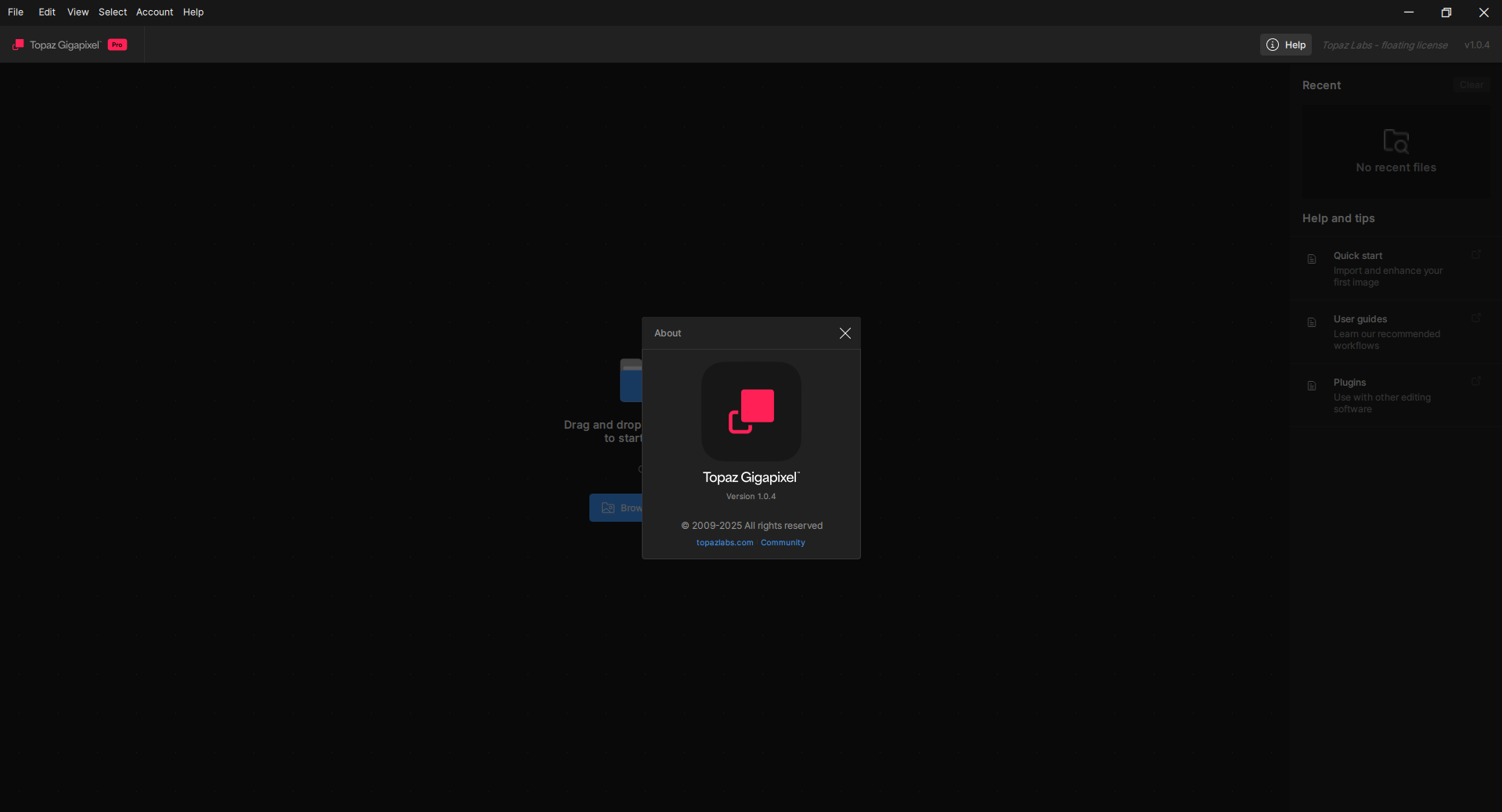The image size is (1502, 812).
Task: Open the View menu
Action: [77, 13]
